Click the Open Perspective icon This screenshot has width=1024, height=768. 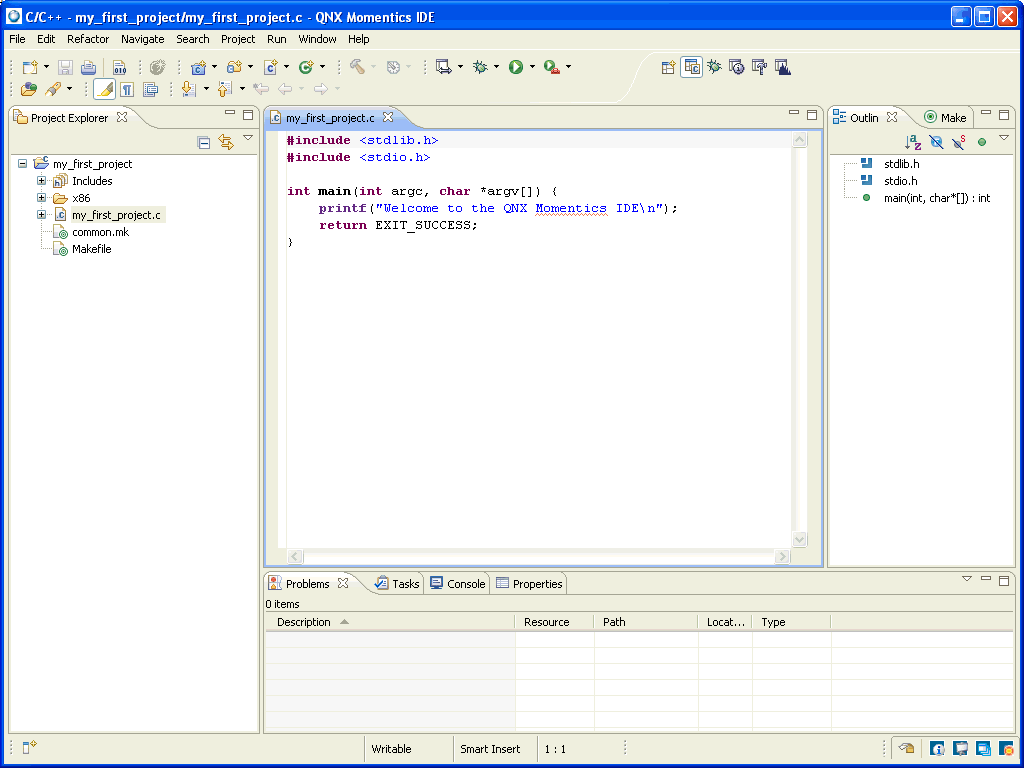(x=668, y=67)
